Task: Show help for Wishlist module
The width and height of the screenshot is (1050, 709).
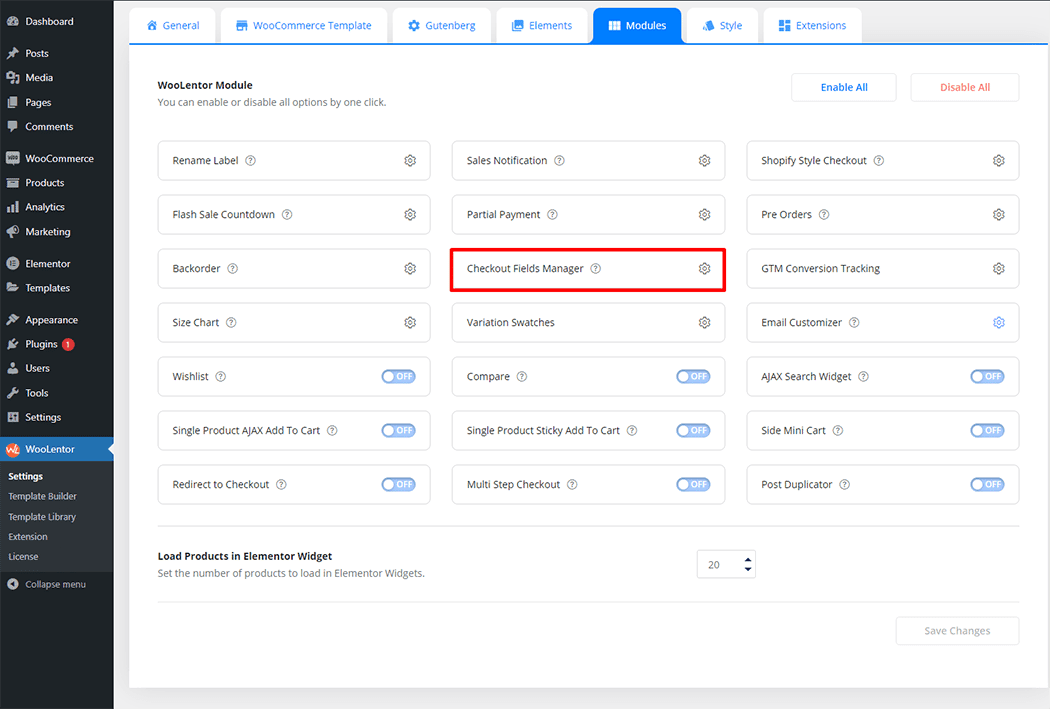Action: 220,376
